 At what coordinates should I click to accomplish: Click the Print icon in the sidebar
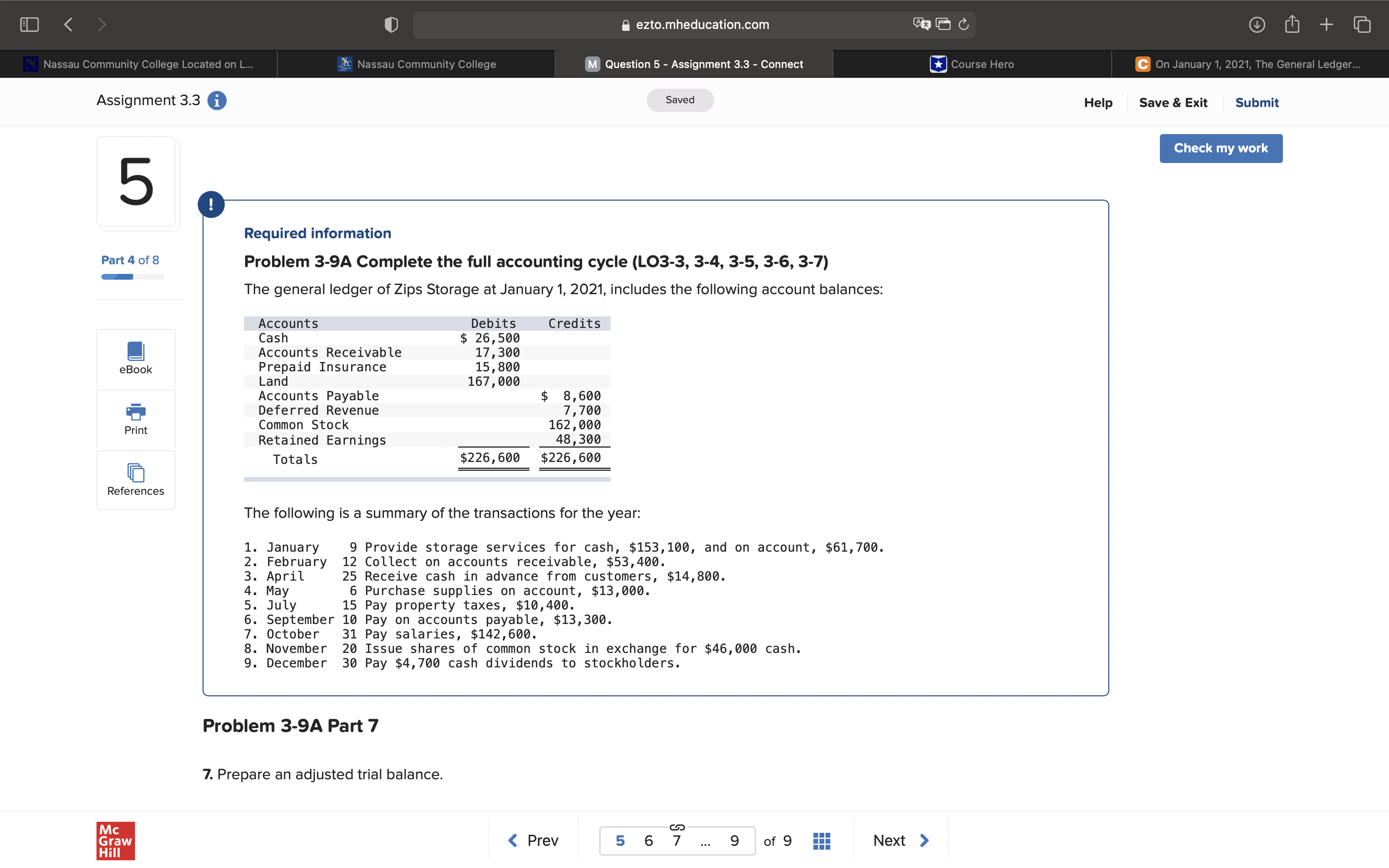click(136, 412)
